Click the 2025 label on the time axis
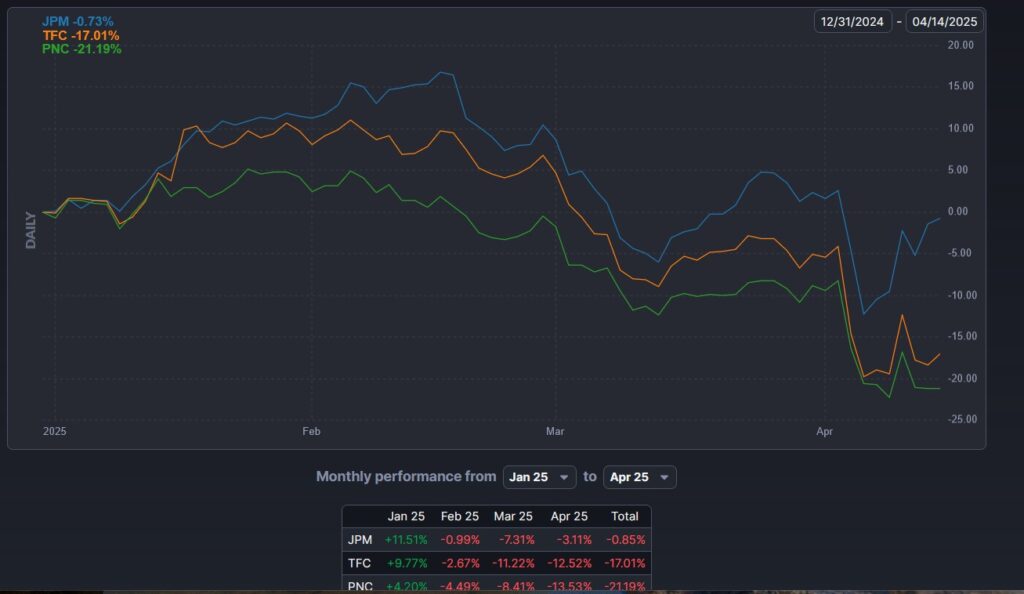This screenshot has width=1024, height=594. click(x=54, y=432)
